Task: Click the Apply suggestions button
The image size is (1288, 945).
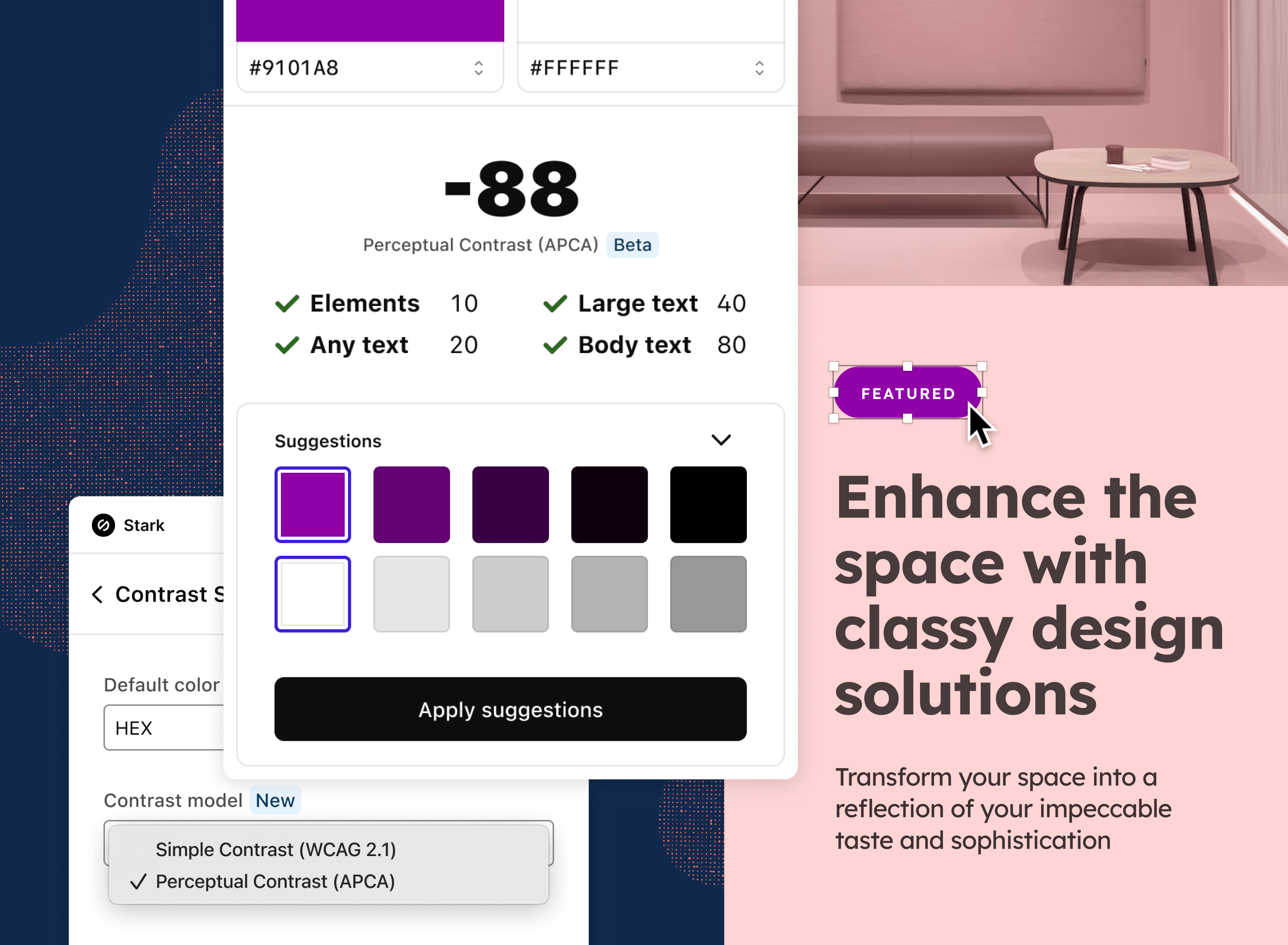Action: (510, 709)
